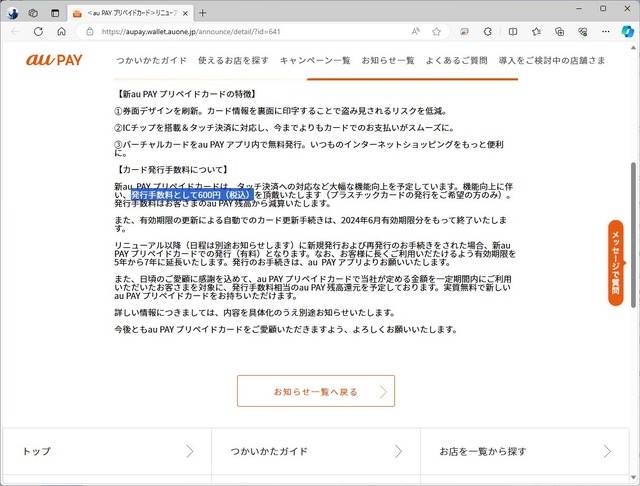Open the Workspaces icon in title bar
This screenshot has height=486, width=640.
33,13
